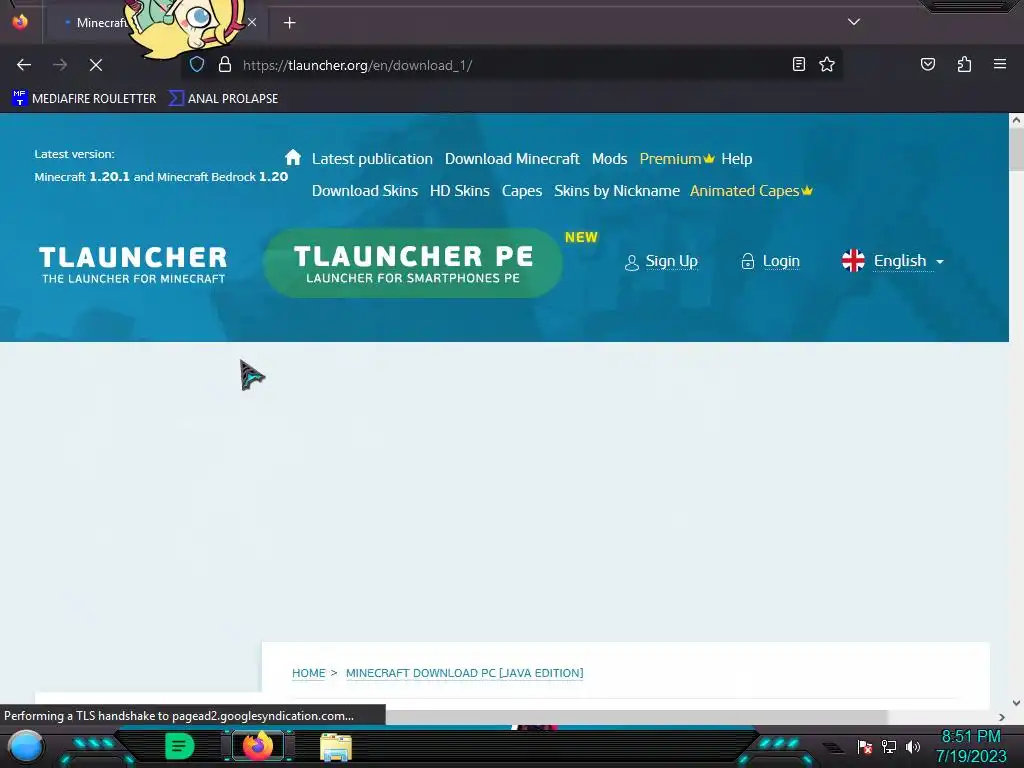Image resolution: width=1024 pixels, height=768 pixels.
Task: Open Download Minecraft menu item
Action: coord(512,159)
